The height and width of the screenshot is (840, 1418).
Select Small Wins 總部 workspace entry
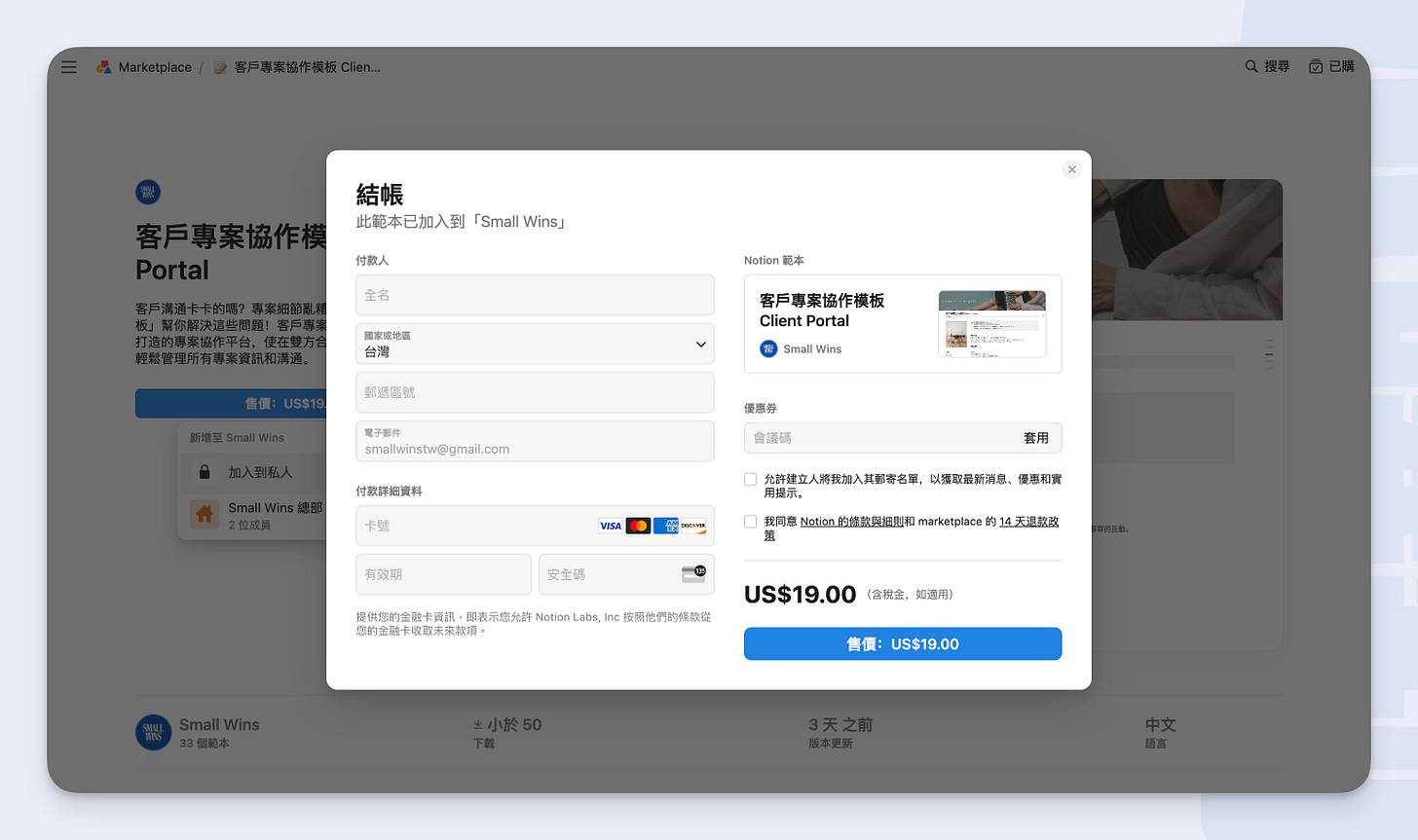[x=252, y=515]
